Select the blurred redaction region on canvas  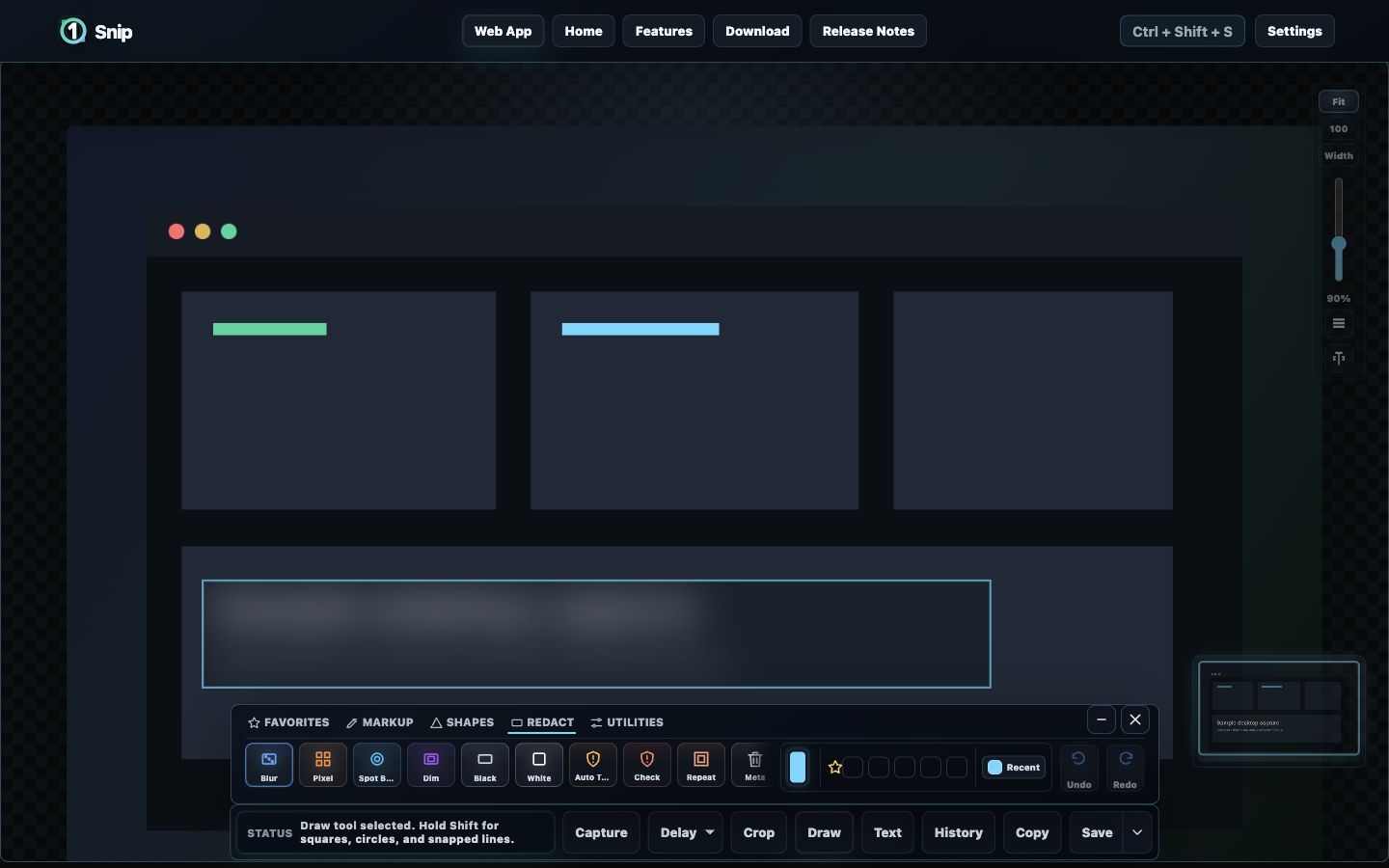(x=596, y=634)
